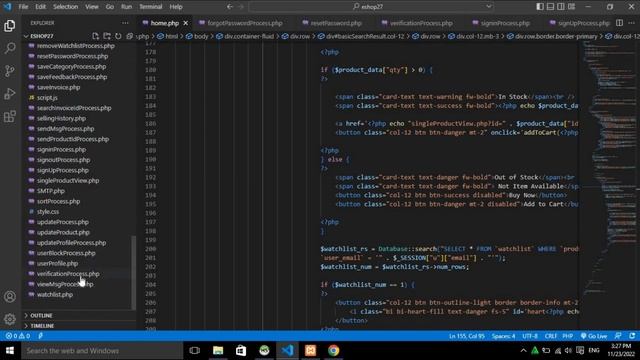Image resolution: width=640 pixels, height=360 pixels.
Task: Change encoding via UTF-8 status item
Action: (x=530, y=336)
